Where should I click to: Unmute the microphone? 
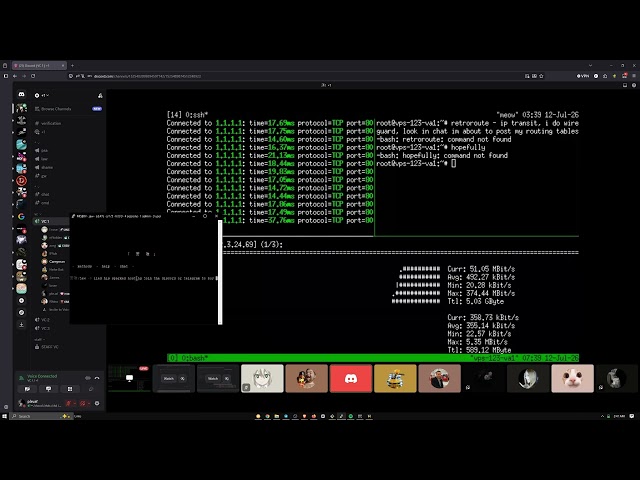(x=69, y=403)
